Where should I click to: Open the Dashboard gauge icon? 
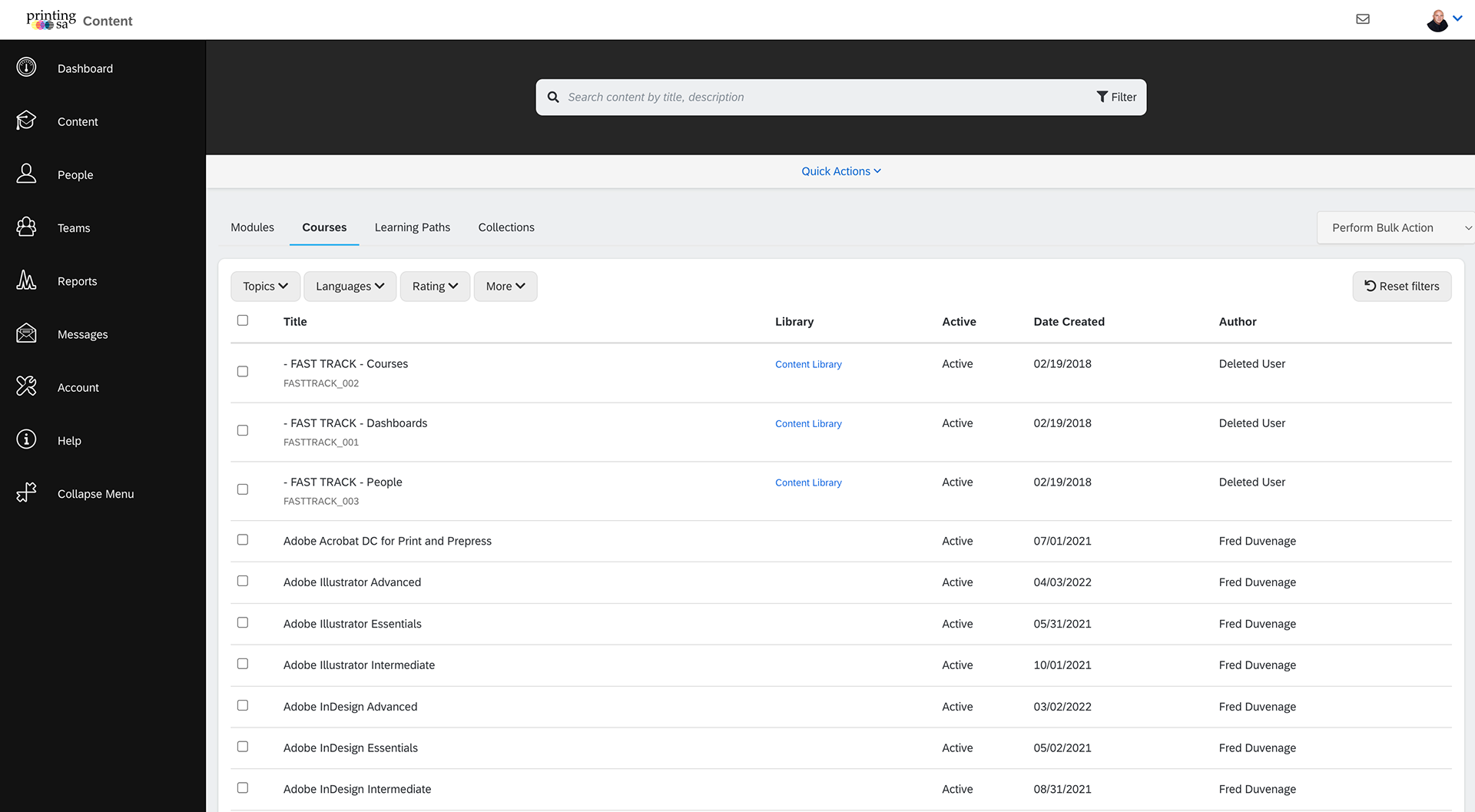click(x=26, y=68)
